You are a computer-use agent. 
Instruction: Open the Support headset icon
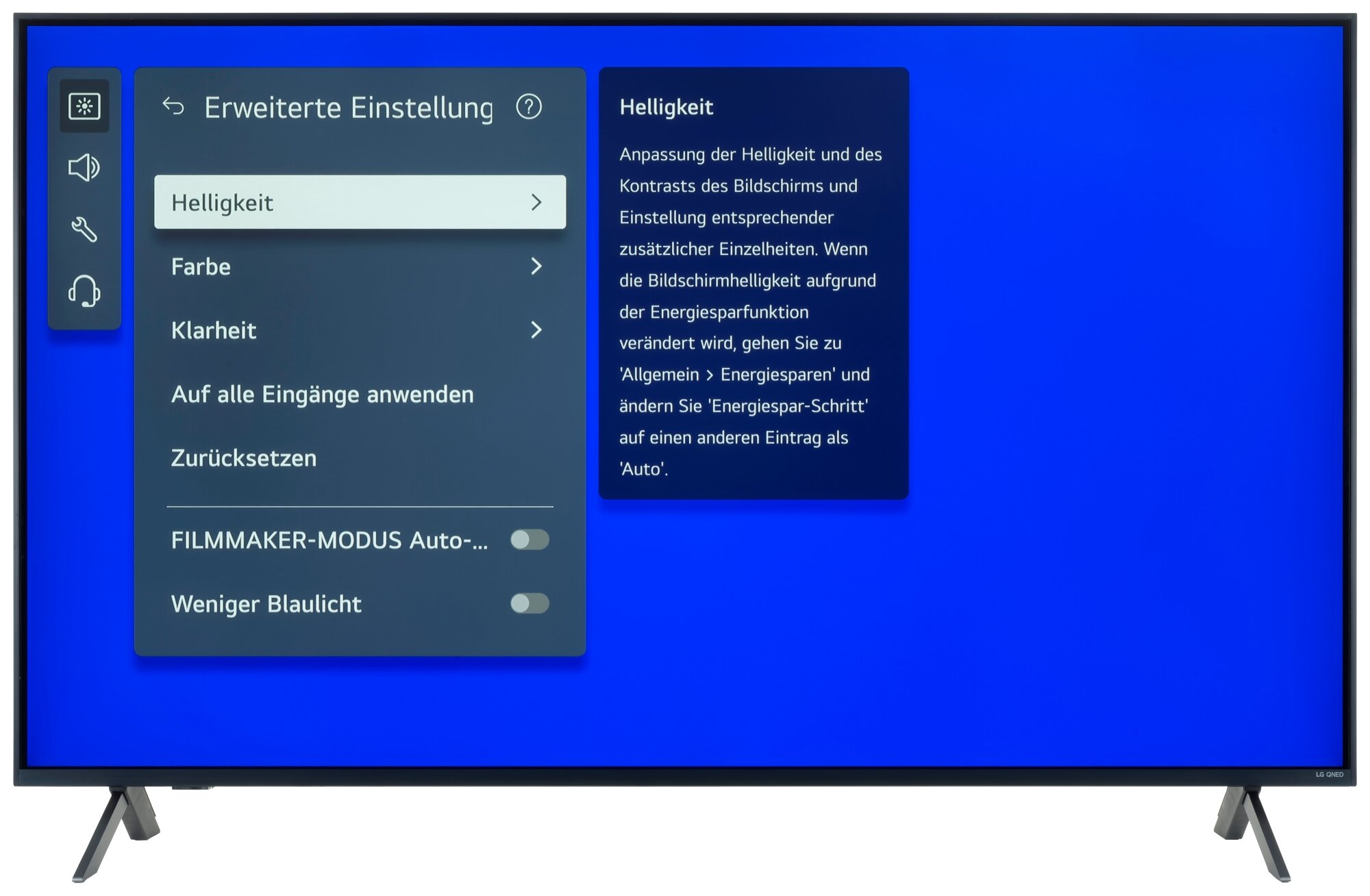pos(84,290)
